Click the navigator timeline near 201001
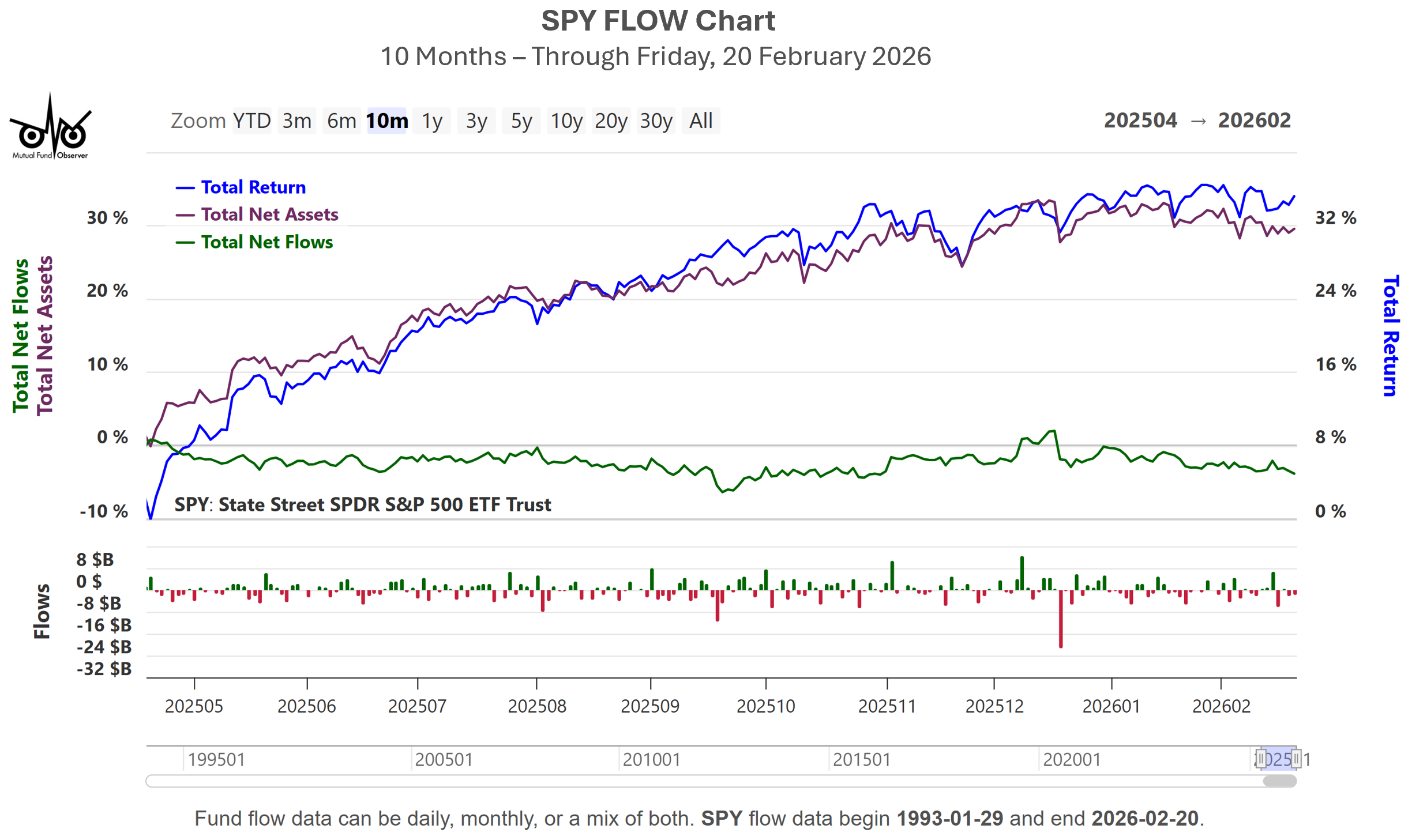This screenshot has width=1412, height=840. point(651,759)
